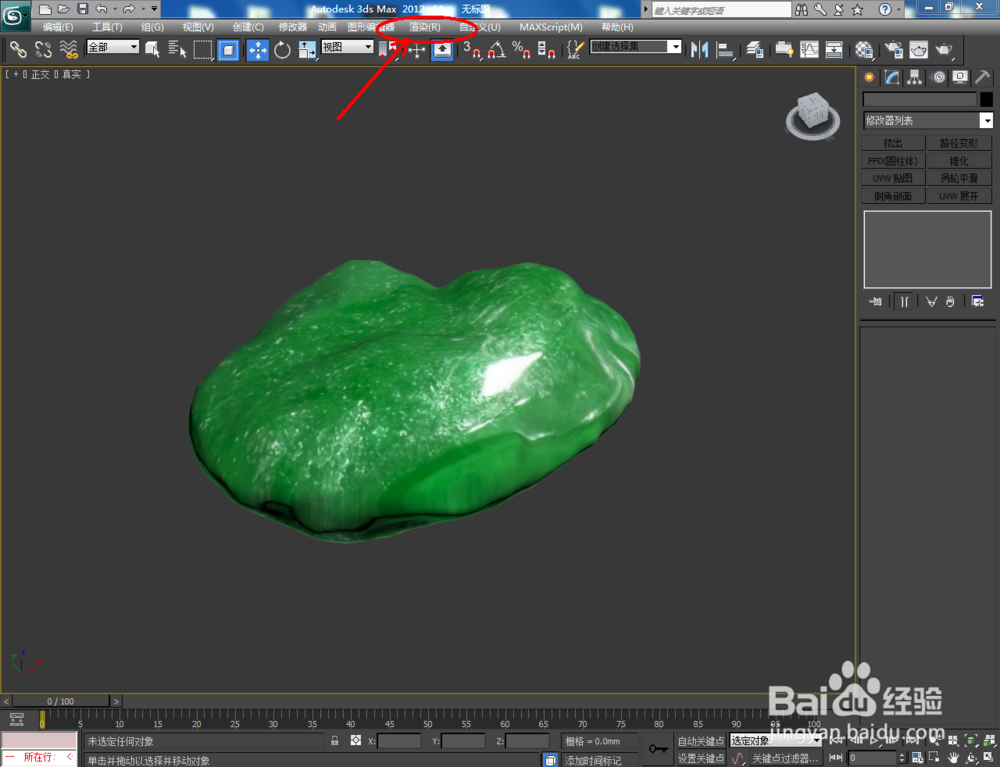Open the 3ds Max application menu logo
The width and height of the screenshot is (1000, 767).
(x=15, y=16)
